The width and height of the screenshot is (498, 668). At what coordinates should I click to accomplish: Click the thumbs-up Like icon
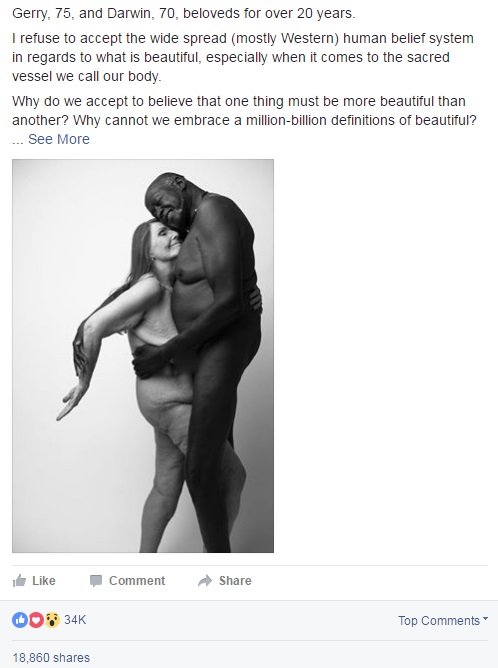pos(19,581)
